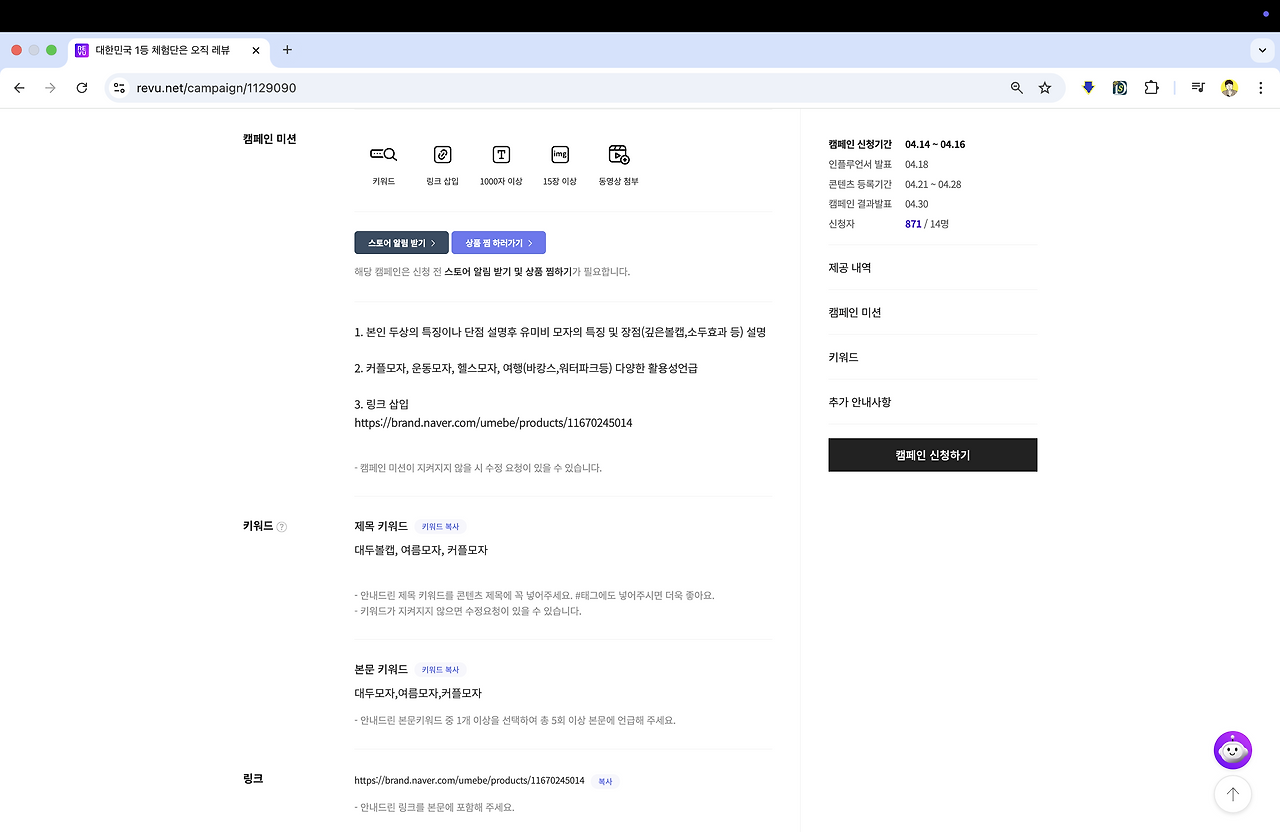Click the 동영상 첨부 video attachment icon
1280x832 pixels.
(618, 155)
